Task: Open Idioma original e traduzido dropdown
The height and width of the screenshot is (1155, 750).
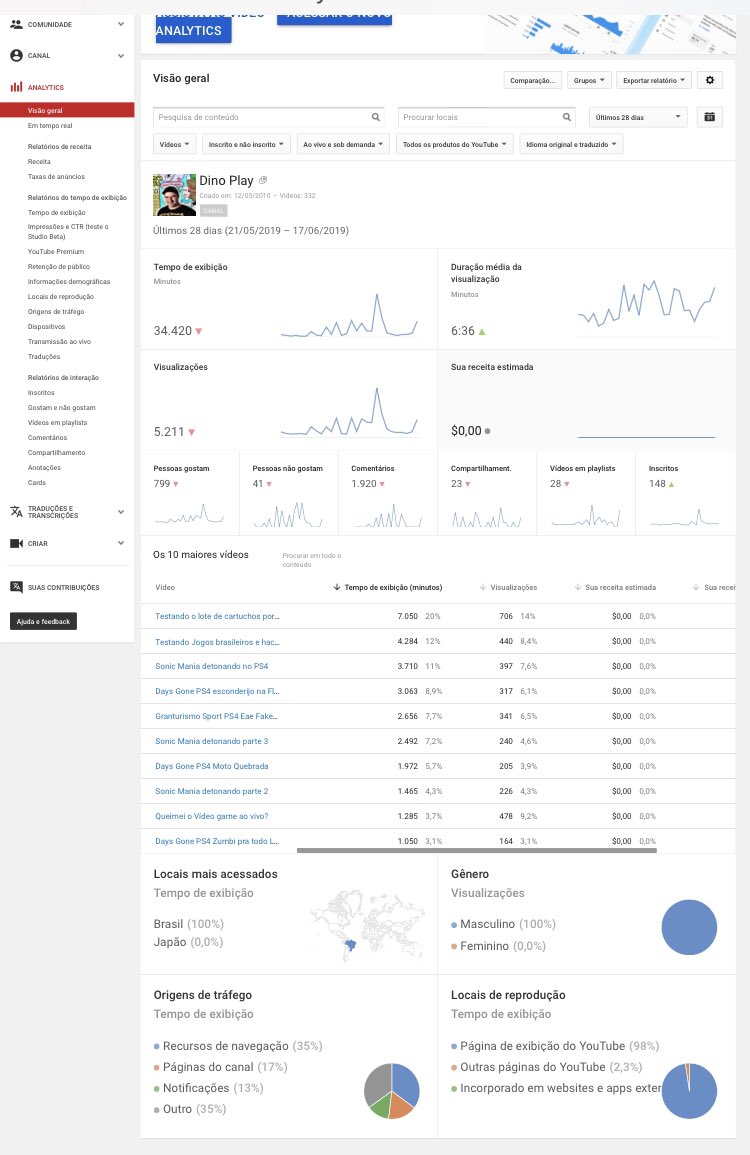Action: click(x=572, y=144)
